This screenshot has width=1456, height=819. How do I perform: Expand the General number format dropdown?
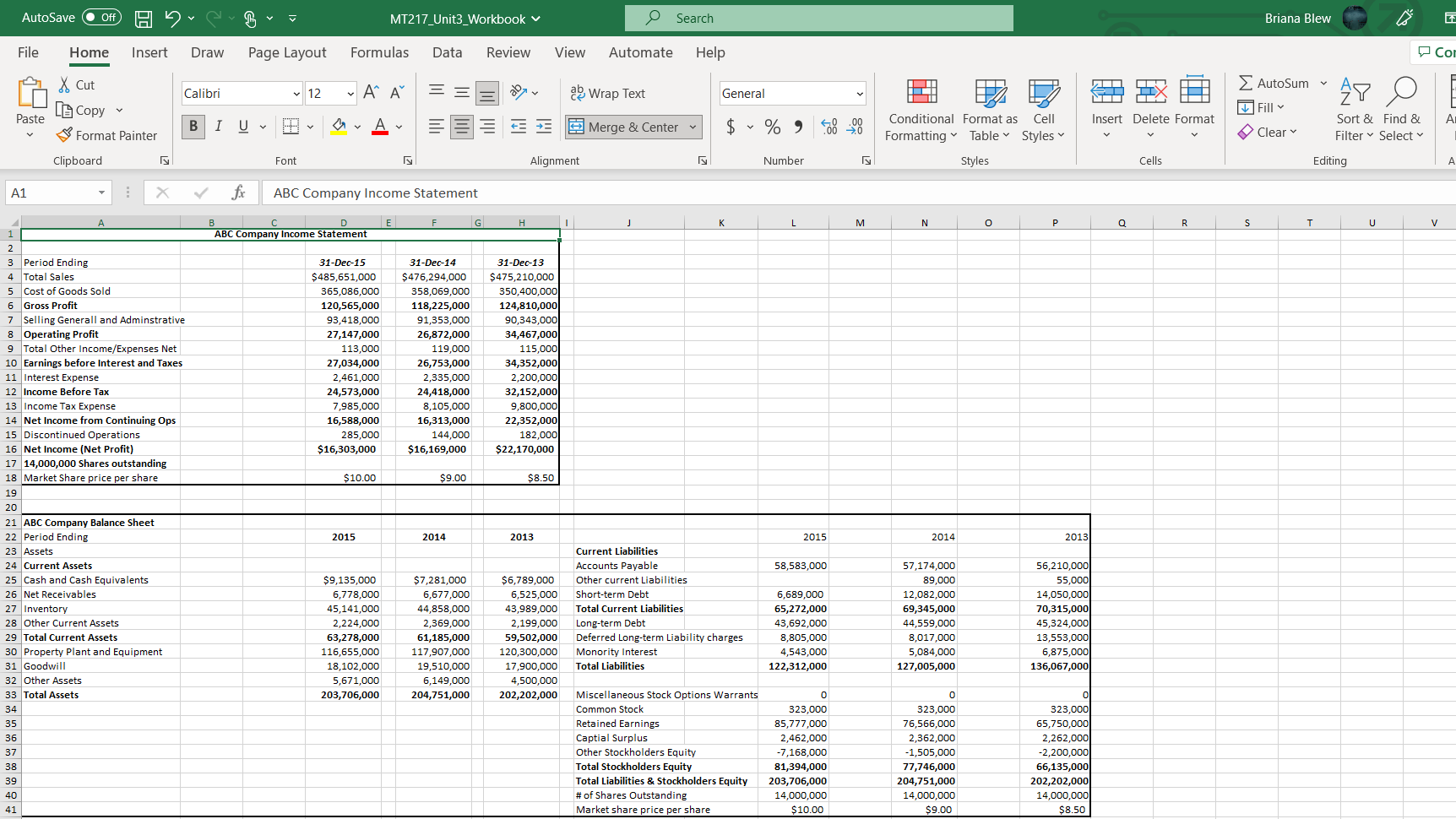point(860,93)
